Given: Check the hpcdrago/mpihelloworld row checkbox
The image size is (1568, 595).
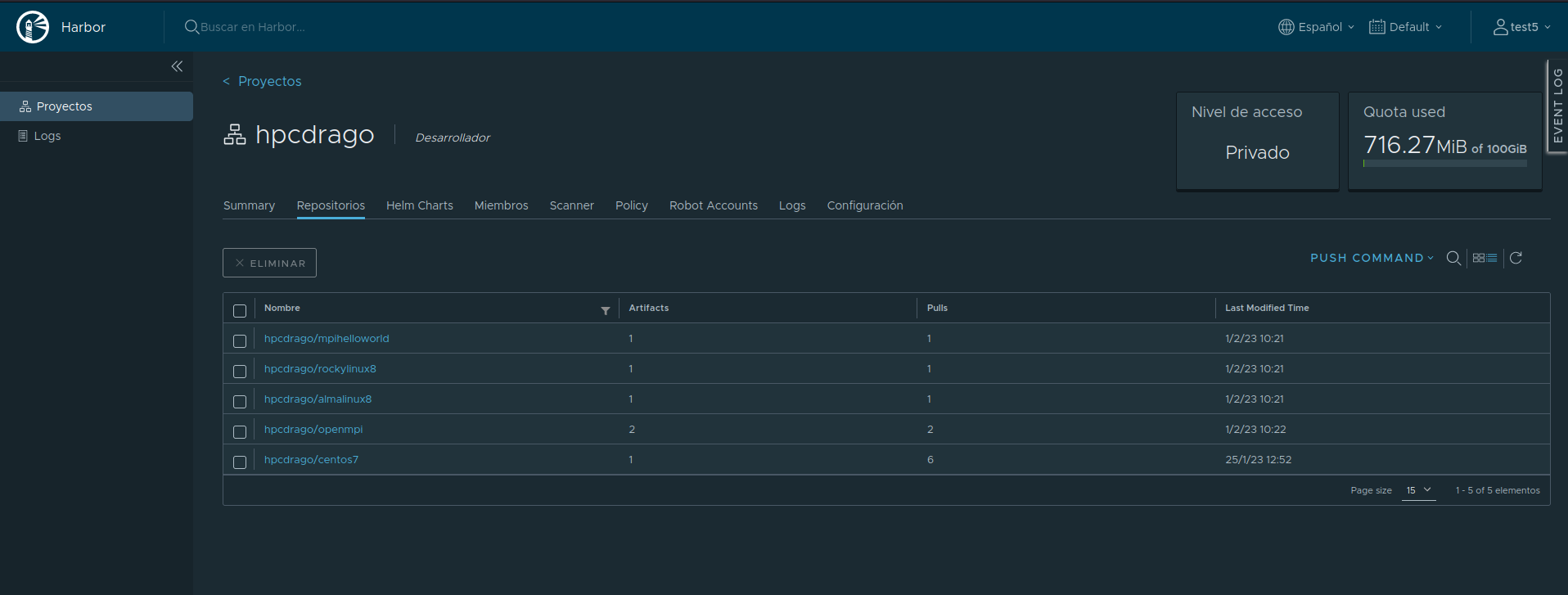Looking at the screenshot, I should coord(240,341).
